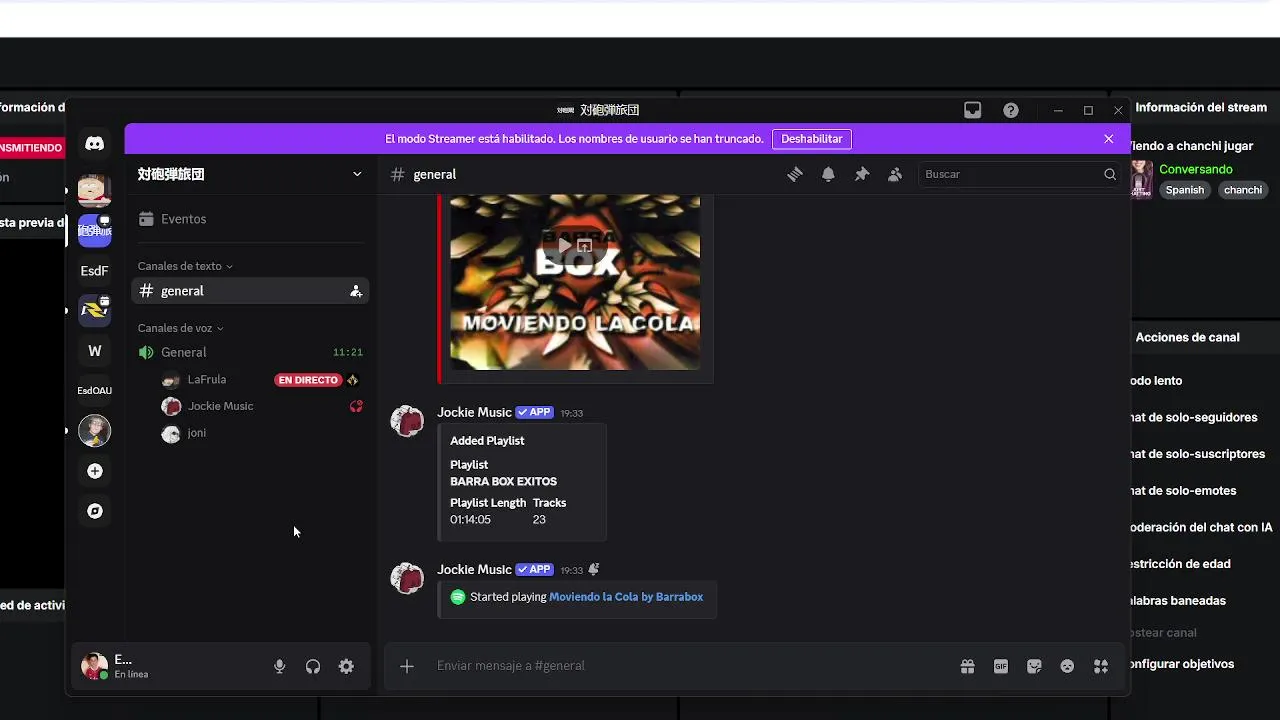
Task: Open the emoji picker
Action: point(1067,666)
